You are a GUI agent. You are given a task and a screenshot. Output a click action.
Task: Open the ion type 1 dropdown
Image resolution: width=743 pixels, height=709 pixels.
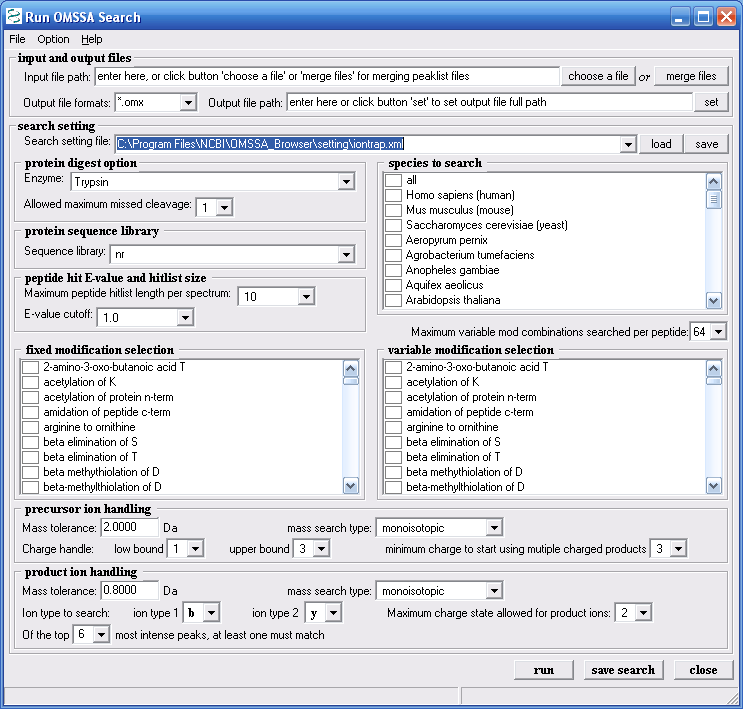click(211, 613)
